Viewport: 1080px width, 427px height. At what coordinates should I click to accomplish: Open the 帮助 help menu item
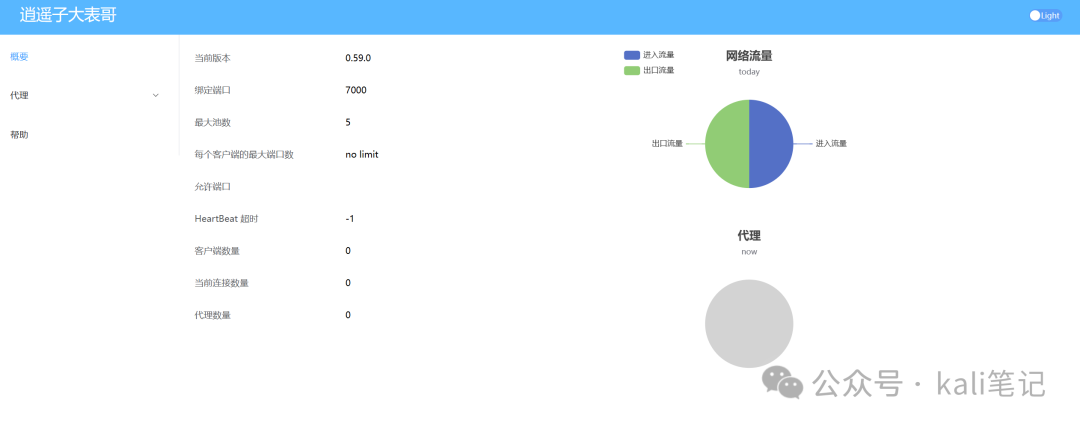point(19,135)
